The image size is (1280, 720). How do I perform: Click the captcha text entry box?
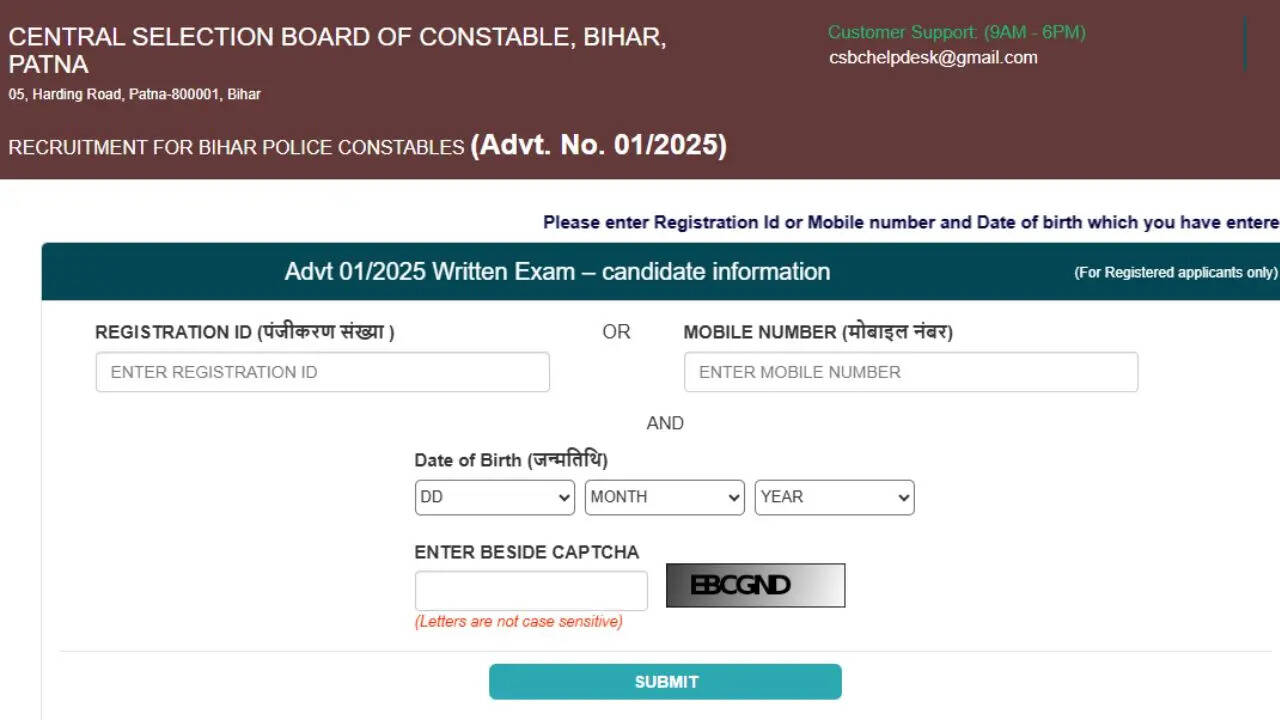click(531, 591)
